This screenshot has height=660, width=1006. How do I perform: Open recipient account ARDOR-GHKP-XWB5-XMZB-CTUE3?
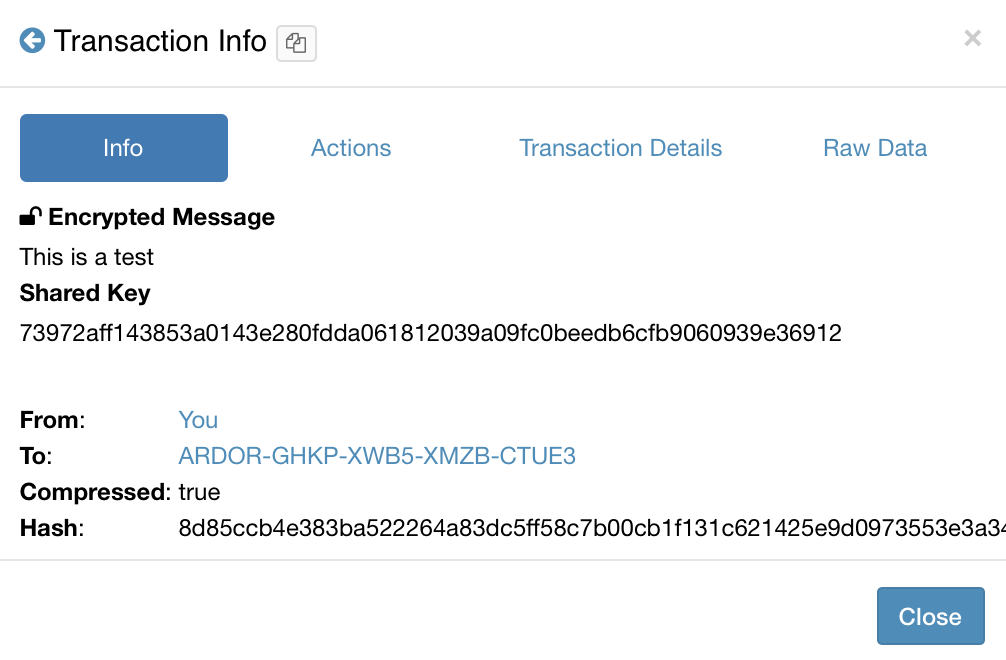pyautogui.click(x=377, y=456)
